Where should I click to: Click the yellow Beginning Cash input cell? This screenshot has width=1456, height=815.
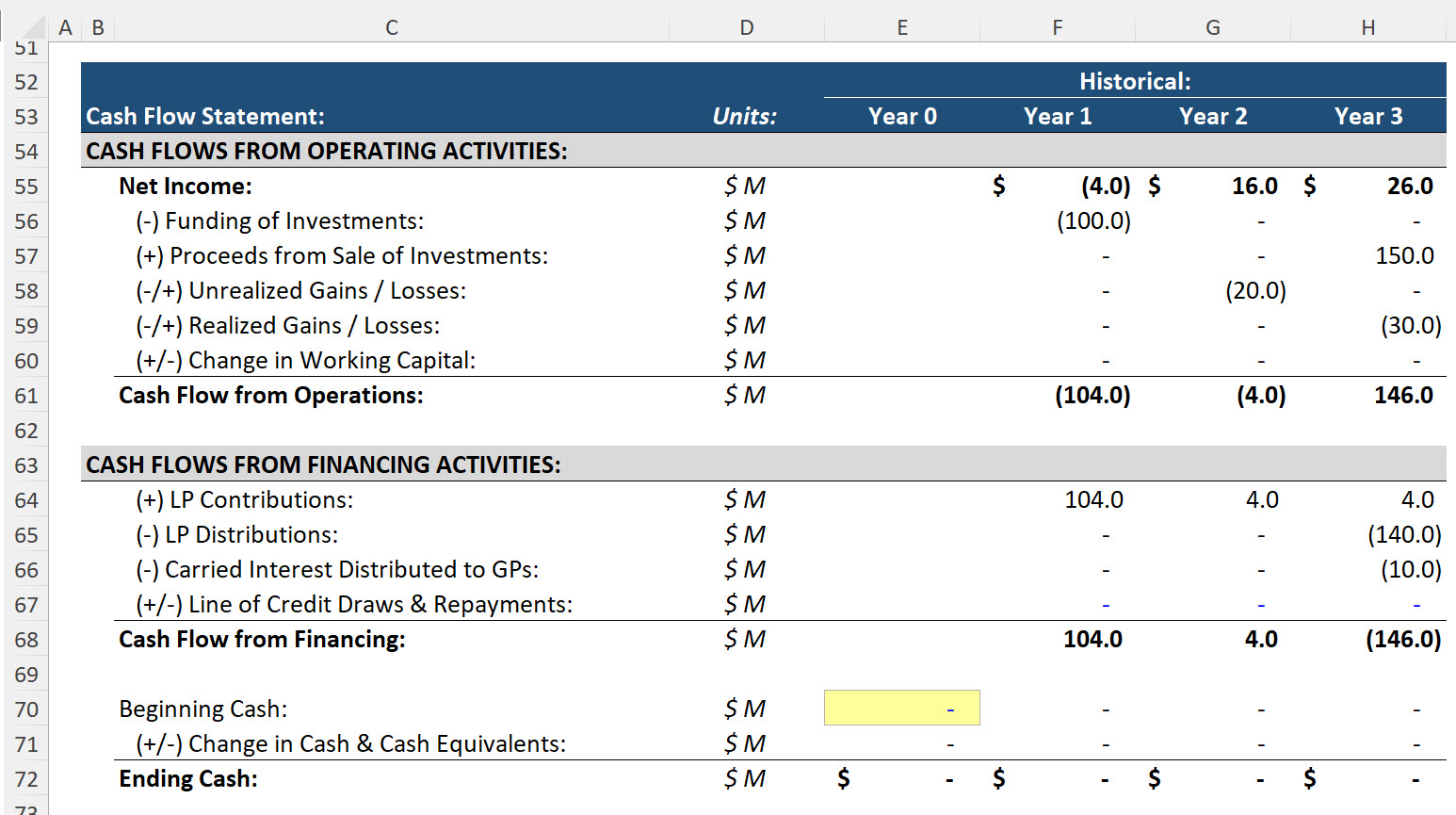click(902, 709)
